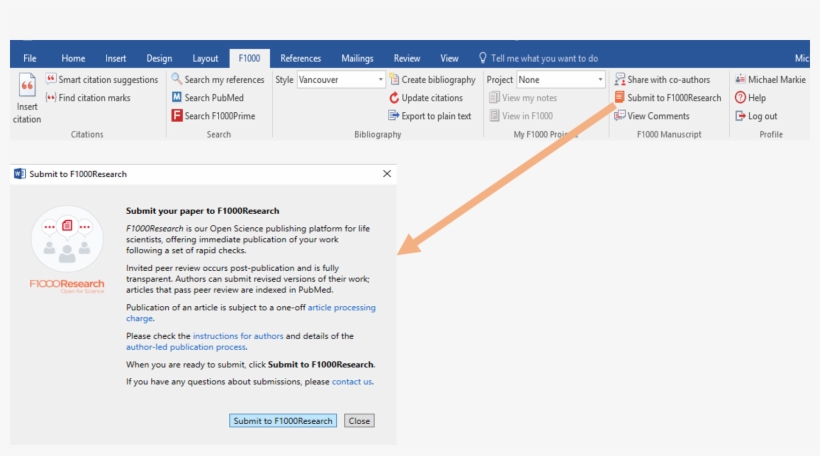Open the File tab
This screenshot has width=820, height=456.
(30, 58)
